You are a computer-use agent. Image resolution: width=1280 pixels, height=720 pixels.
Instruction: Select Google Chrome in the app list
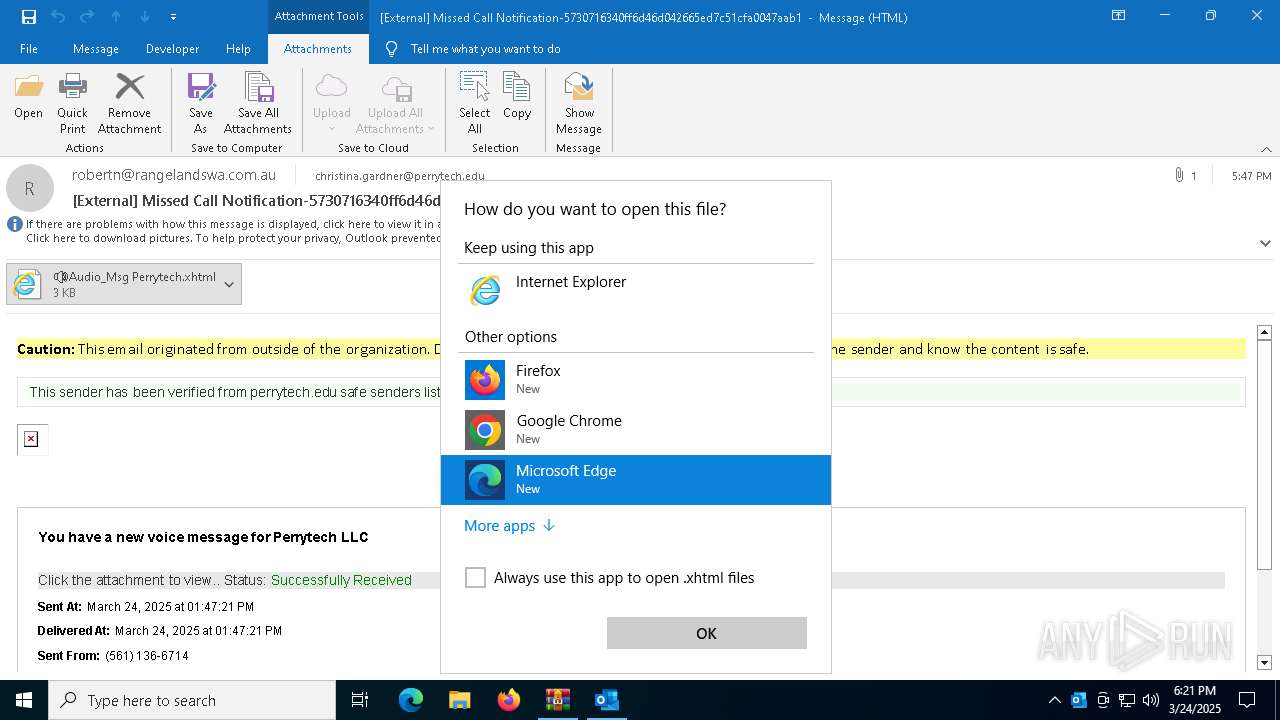(x=636, y=430)
